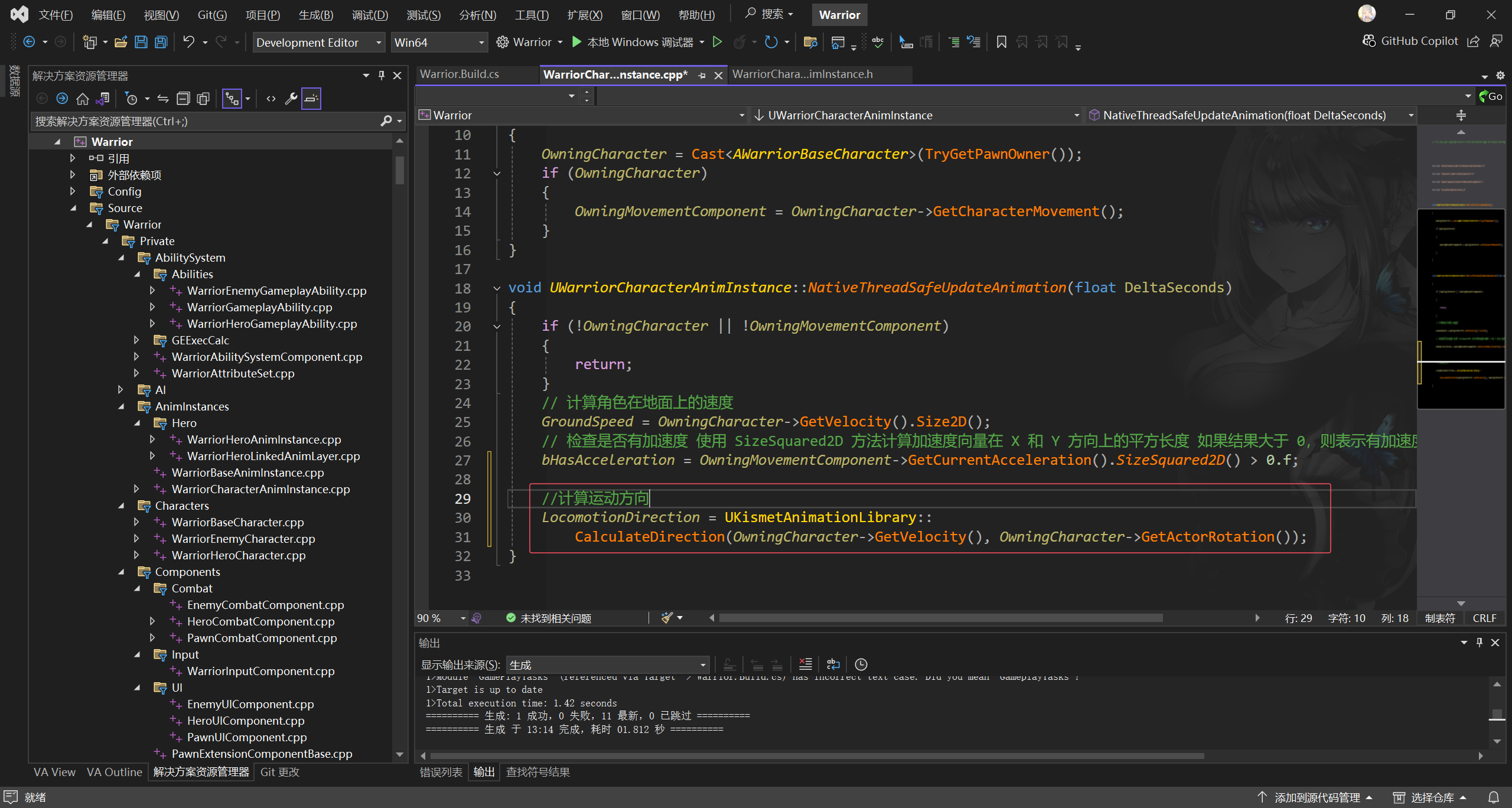Click the bookmark icon in the main toolbar
Screen dimensions: 1512x808
pos(1001,42)
